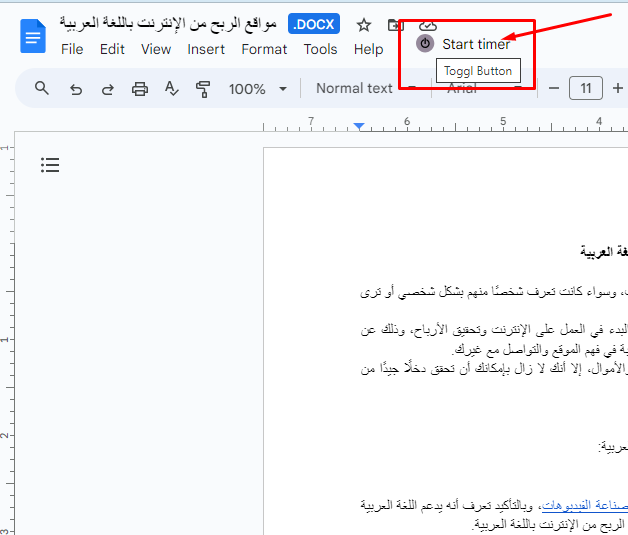Redo the last action
The width and height of the screenshot is (628, 535).
pyautogui.click(x=107, y=89)
